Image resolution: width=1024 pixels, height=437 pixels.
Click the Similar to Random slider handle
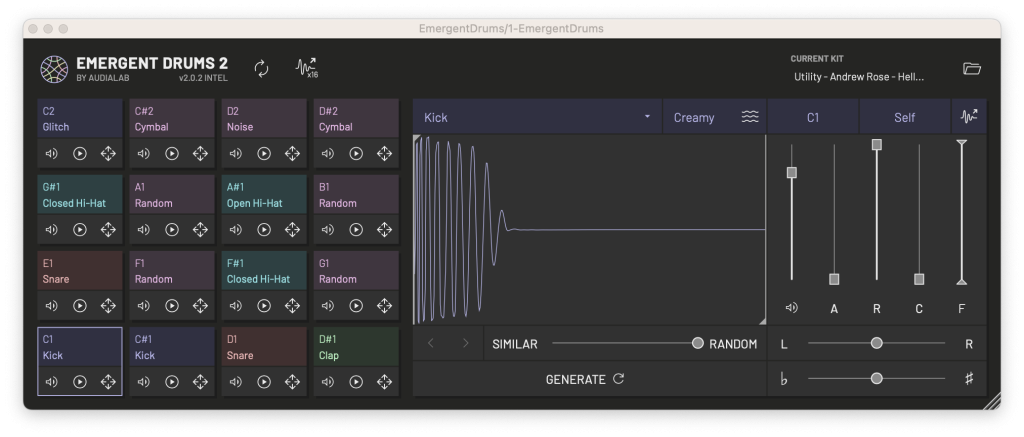697,344
